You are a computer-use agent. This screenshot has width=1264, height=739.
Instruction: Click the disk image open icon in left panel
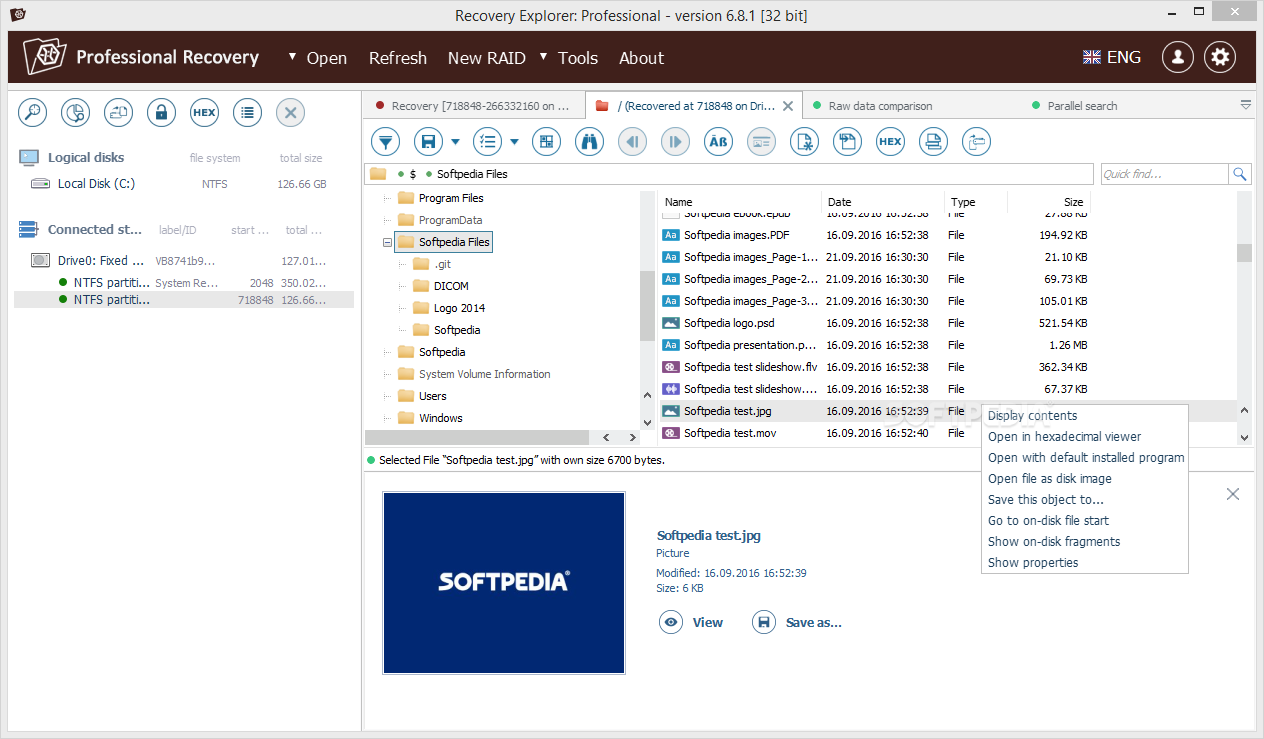click(119, 113)
